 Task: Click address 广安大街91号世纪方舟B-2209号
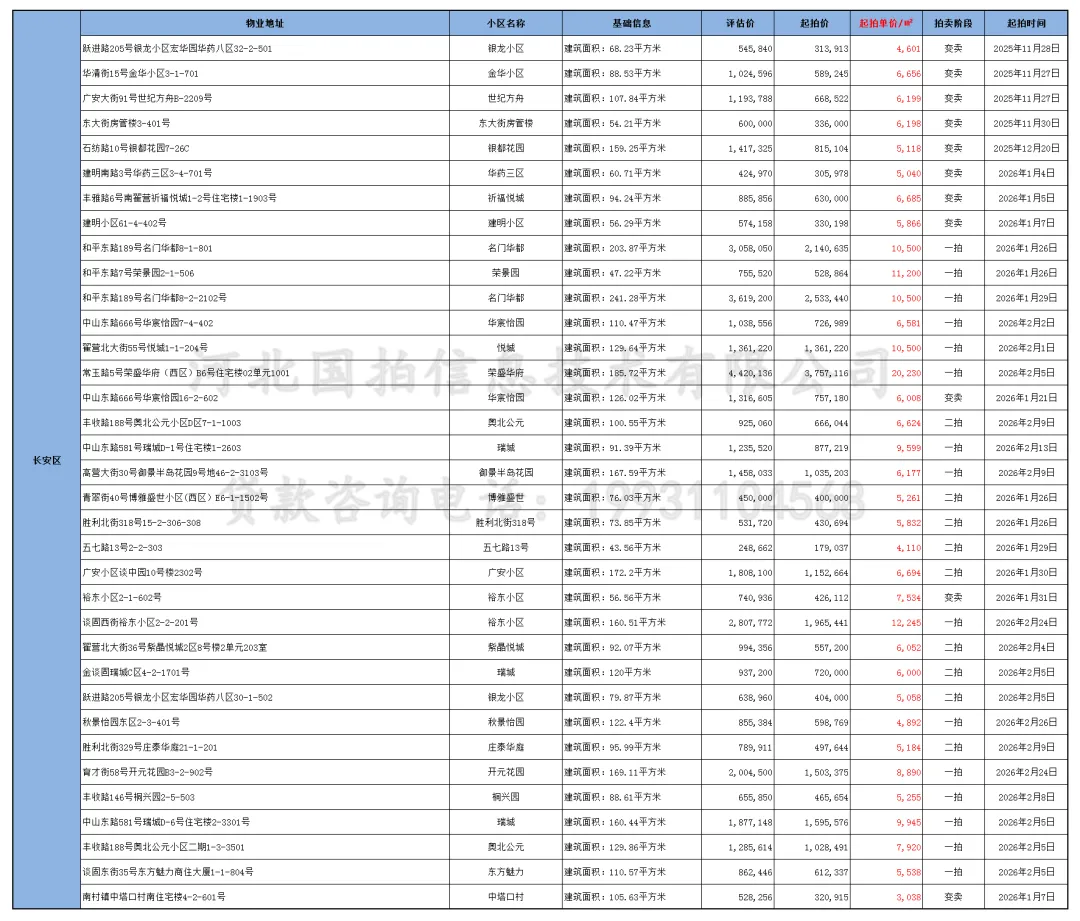tap(147, 99)
